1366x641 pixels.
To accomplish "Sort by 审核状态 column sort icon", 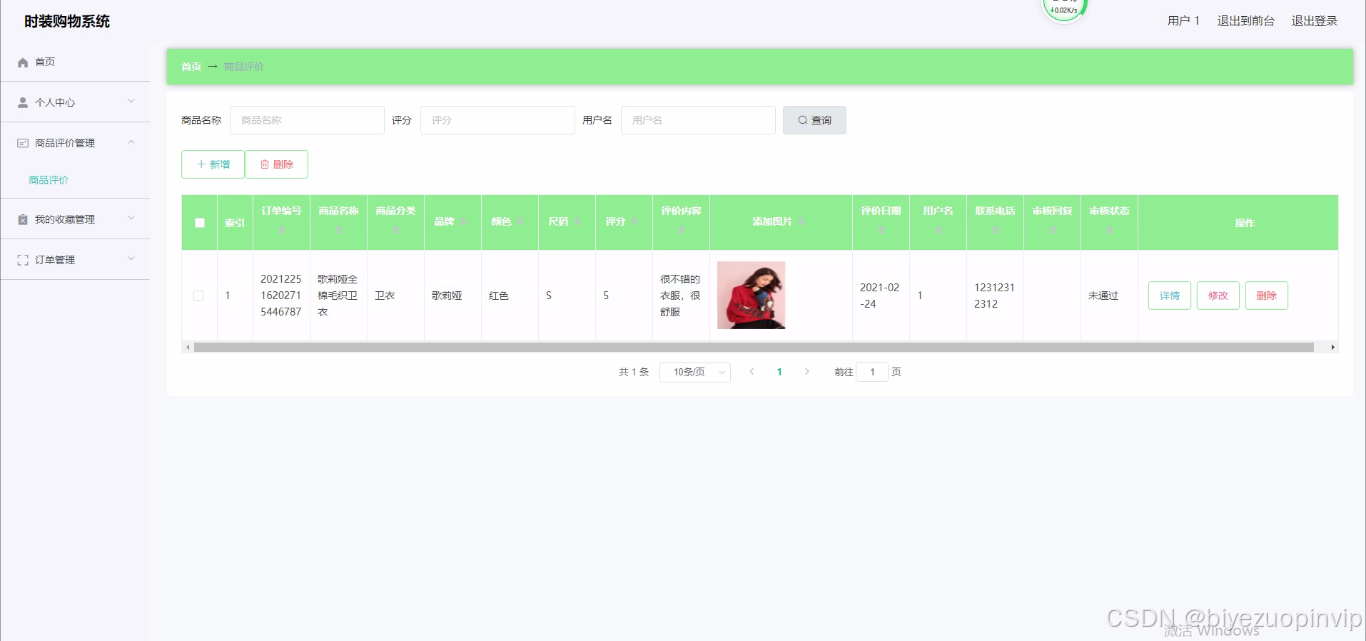I will tap(1109, 232).
